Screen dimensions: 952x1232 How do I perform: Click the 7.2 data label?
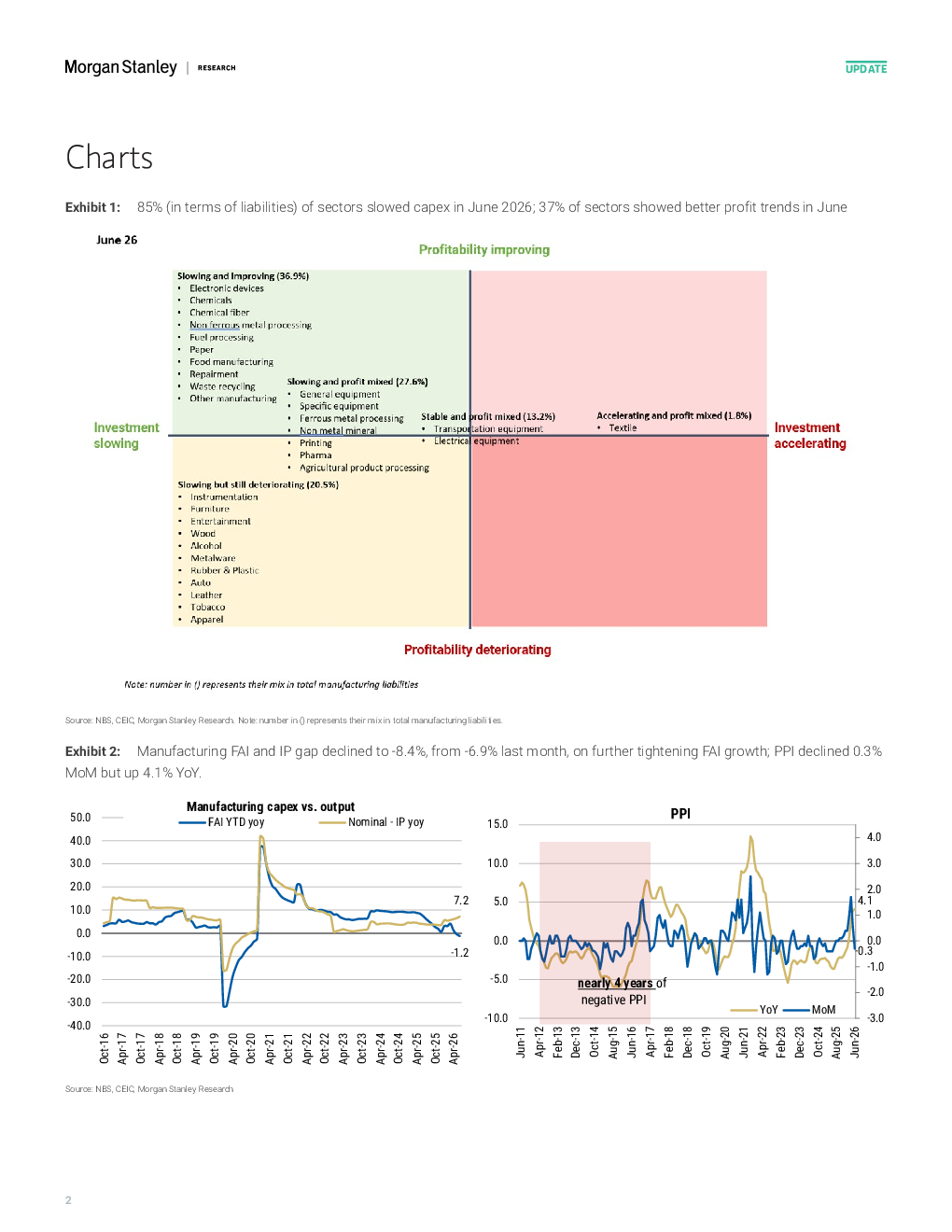(461, 901)
